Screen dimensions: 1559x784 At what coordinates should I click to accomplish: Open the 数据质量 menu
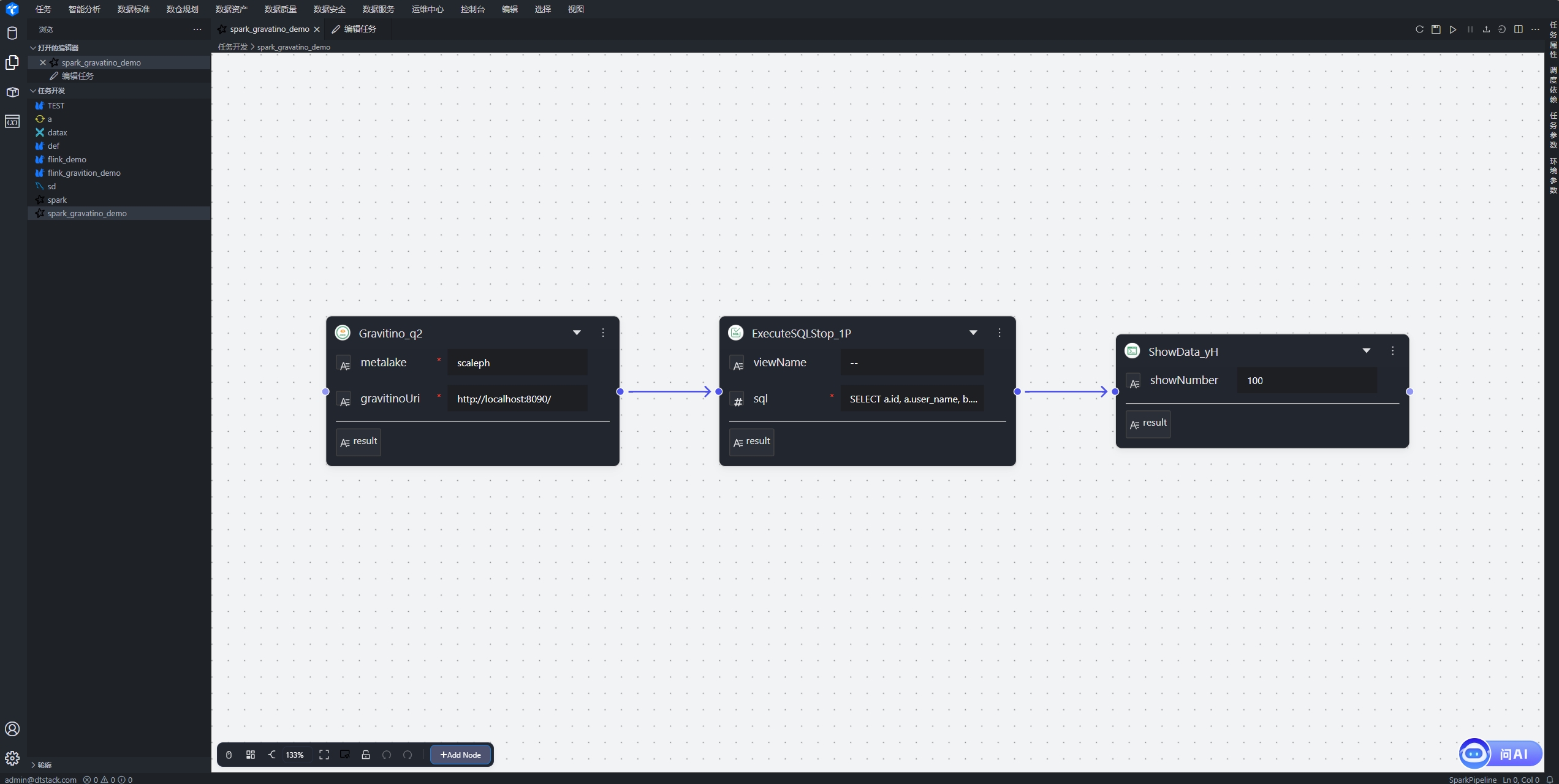tap(280, 9)
